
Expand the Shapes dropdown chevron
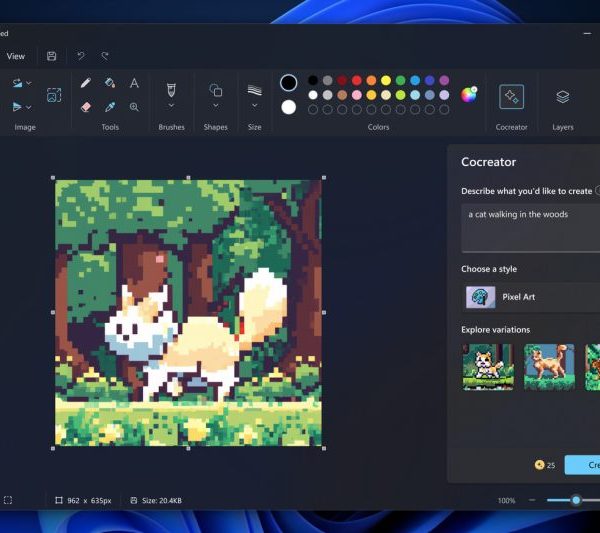pos(216,105)
